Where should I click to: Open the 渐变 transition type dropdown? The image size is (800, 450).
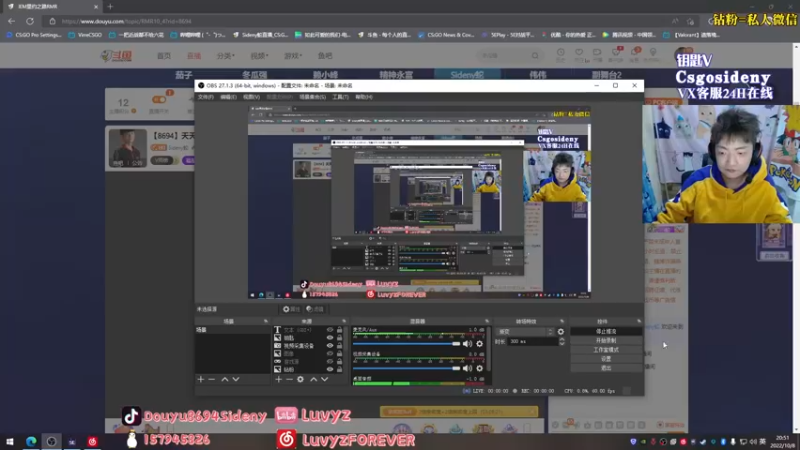pyautogui.click(x=525, y=332)
